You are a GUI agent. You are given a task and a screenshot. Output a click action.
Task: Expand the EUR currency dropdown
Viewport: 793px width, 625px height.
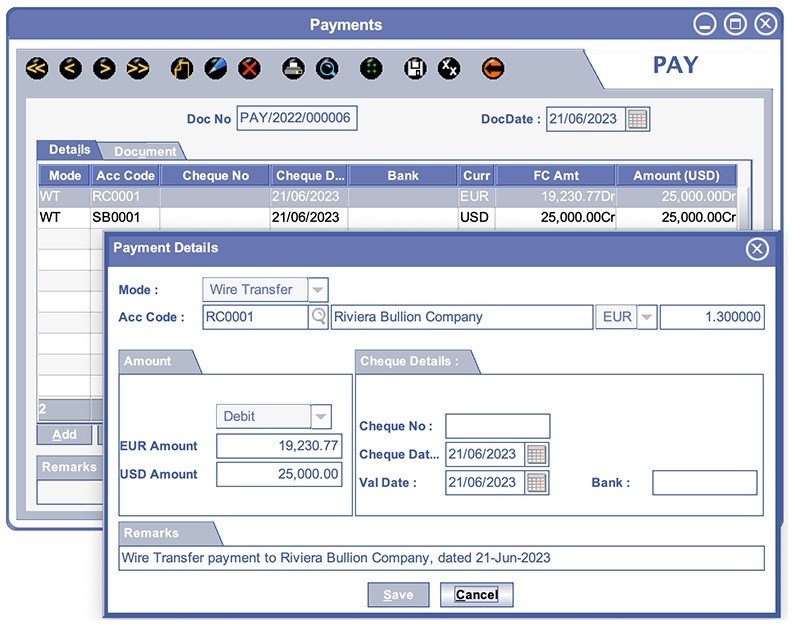pyautogui.click(x=647, y=317)
